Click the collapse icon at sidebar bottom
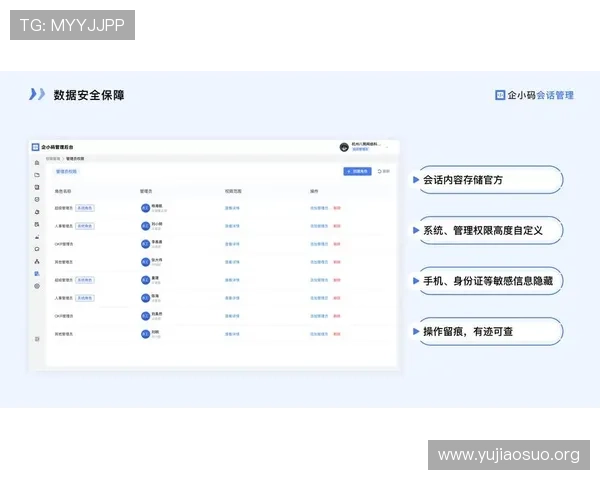This screenshot has height=480, width=600. (x=37, y=339)
